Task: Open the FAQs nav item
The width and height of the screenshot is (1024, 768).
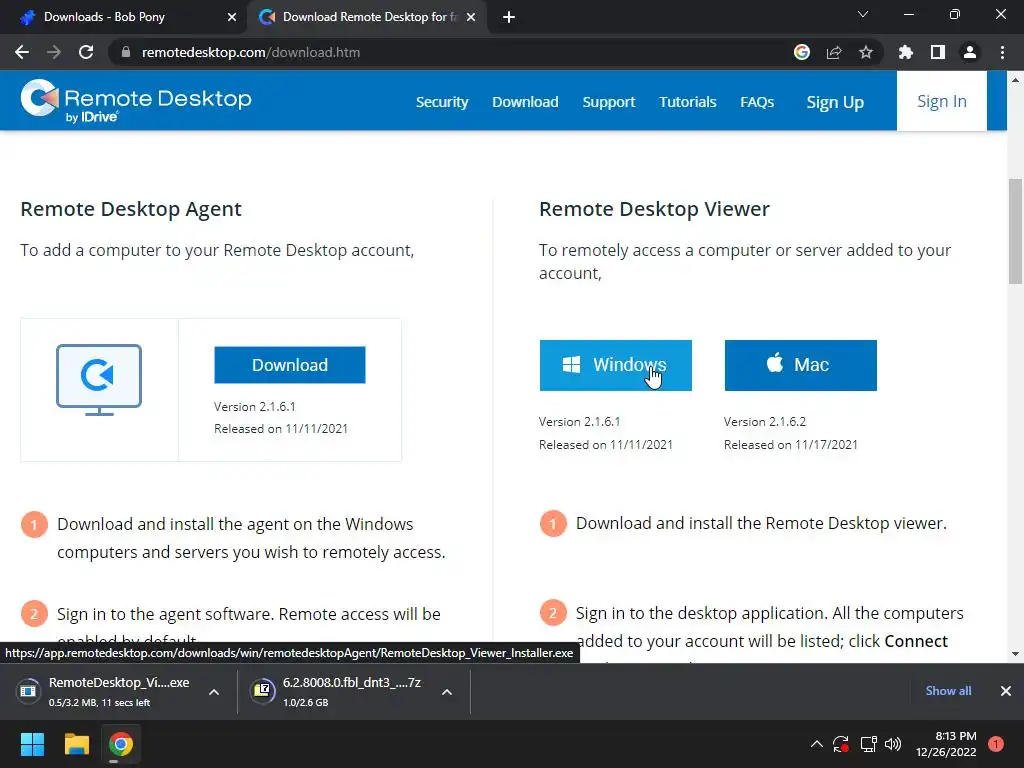Action: pyautogui.click(x=757, y=102)
